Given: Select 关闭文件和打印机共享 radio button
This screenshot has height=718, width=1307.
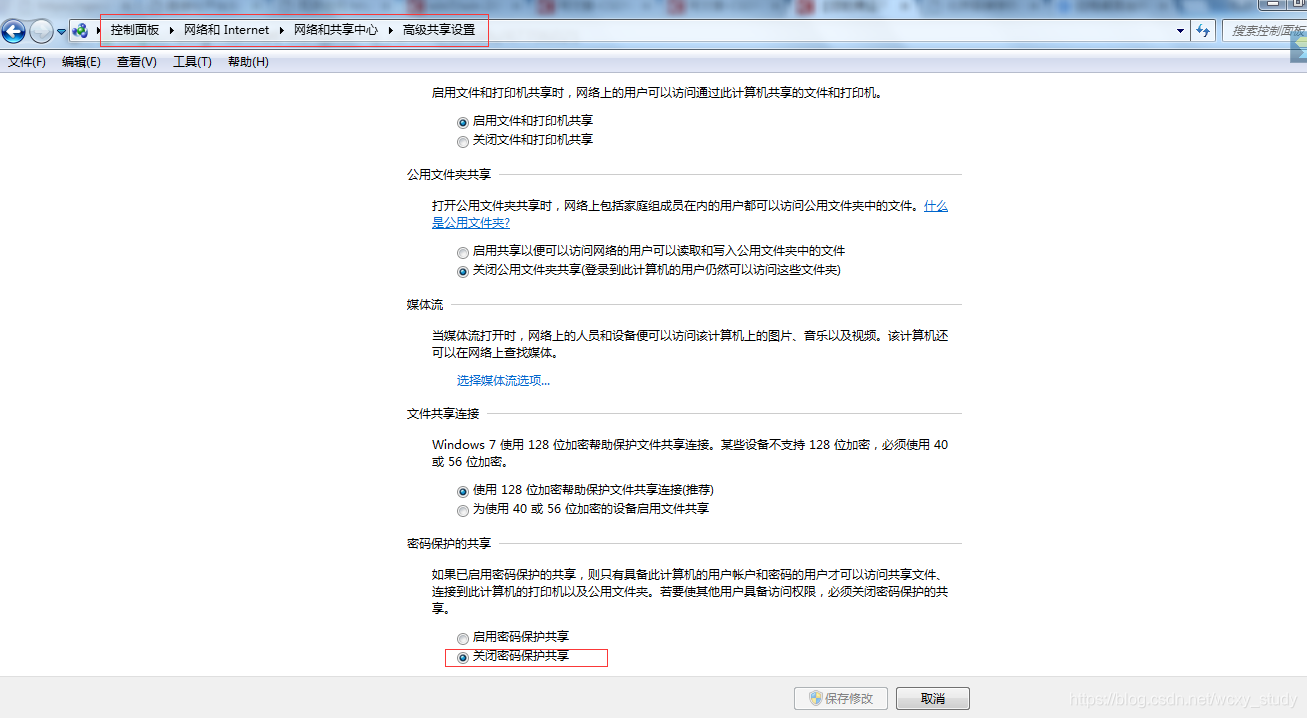Looking at the screenshot, I should click(463, 141).
